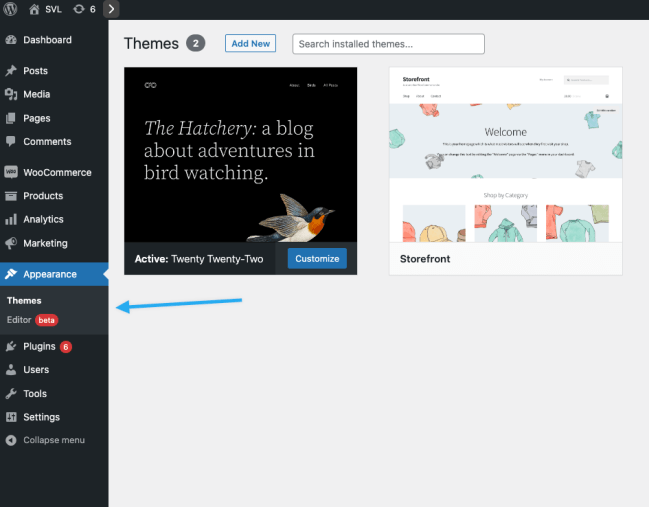Click the updates refresh icon
Screen dimensions: 649x507
(x=79, y=9)
